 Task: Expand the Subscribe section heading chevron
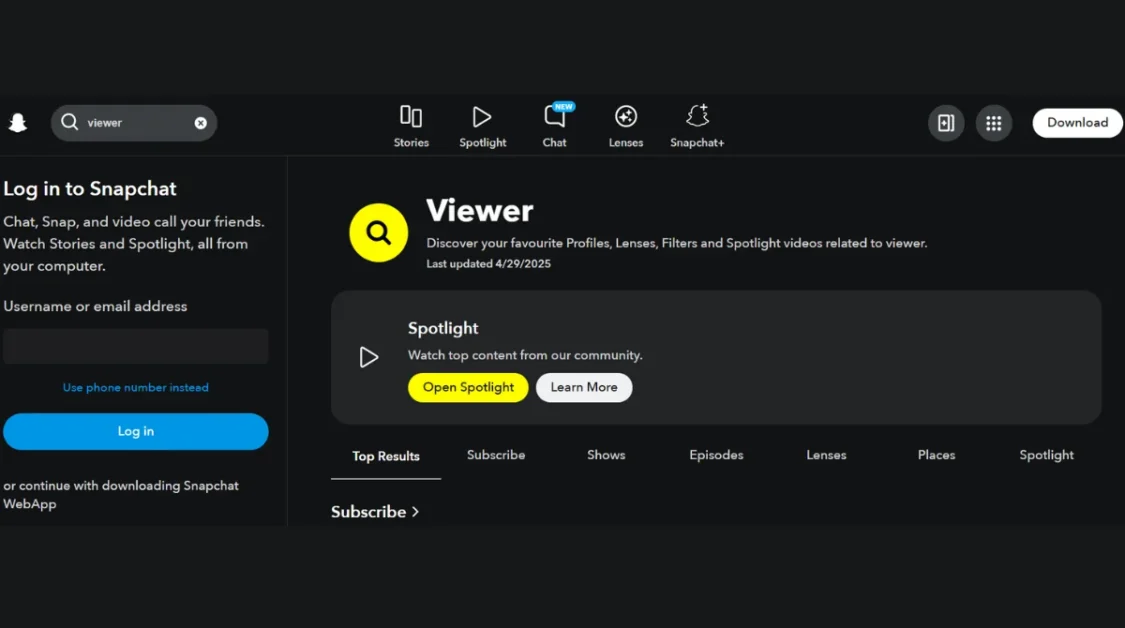[x=415, y=512]
